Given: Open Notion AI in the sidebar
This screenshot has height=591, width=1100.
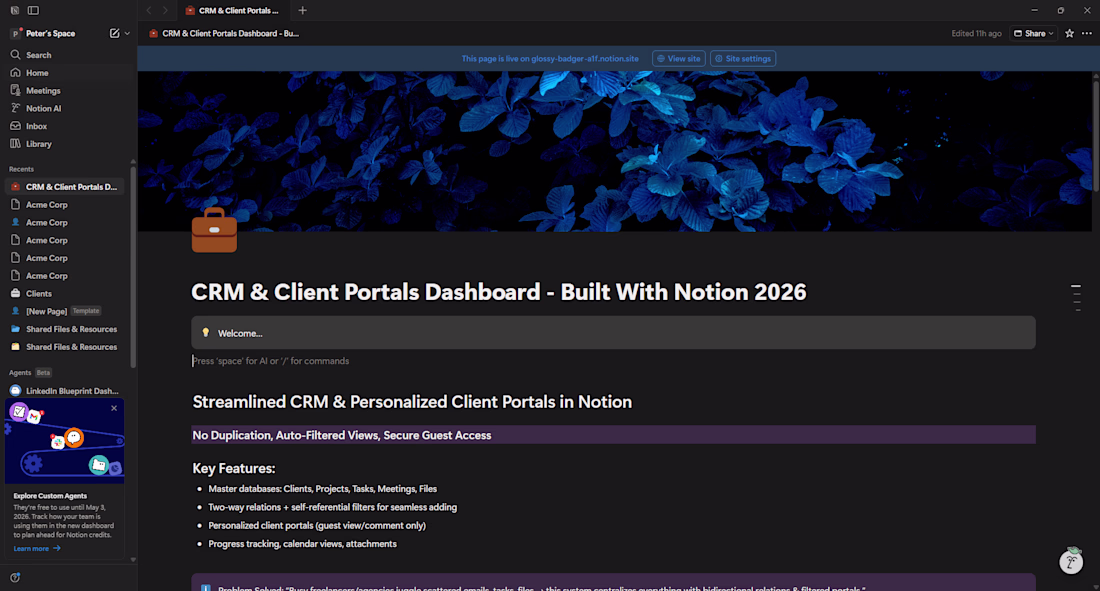Looking at the screenshot, I should 67,108.
